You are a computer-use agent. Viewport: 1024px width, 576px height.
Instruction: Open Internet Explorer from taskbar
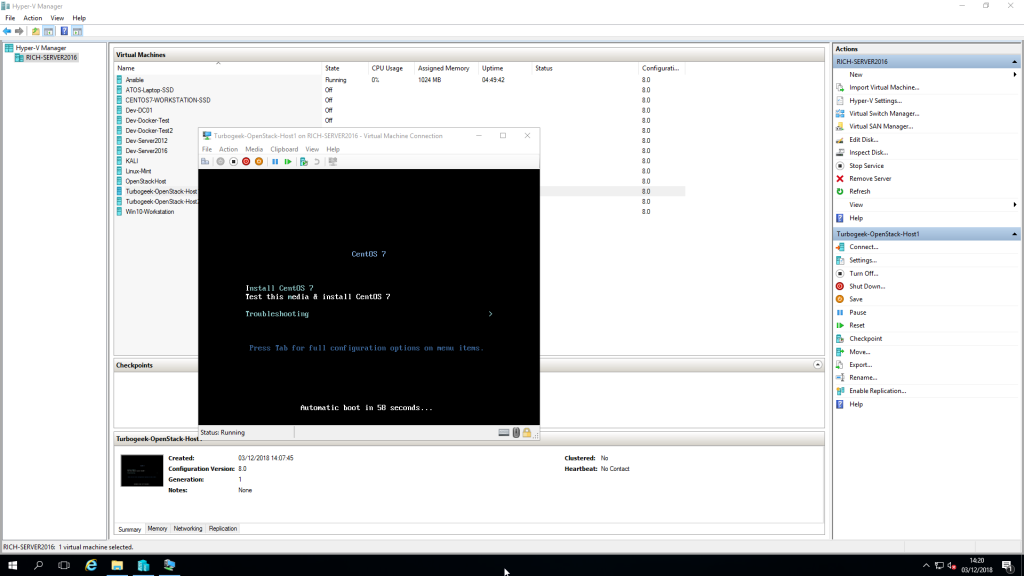pyautogui.click(x=91, y=566)
